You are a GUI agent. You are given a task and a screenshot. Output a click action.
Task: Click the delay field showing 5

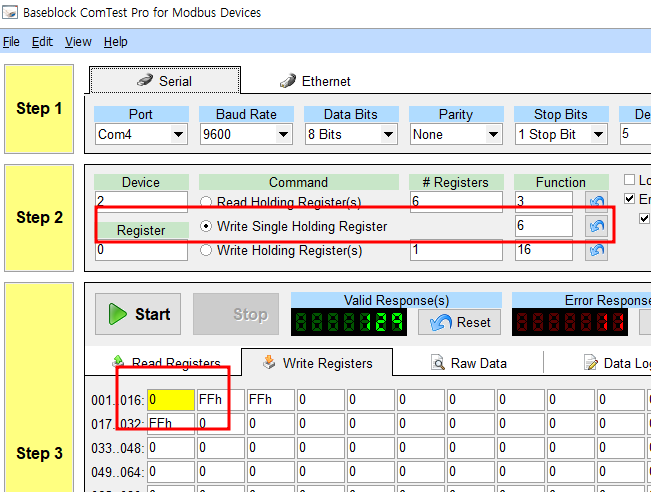(x=635, y=134)
